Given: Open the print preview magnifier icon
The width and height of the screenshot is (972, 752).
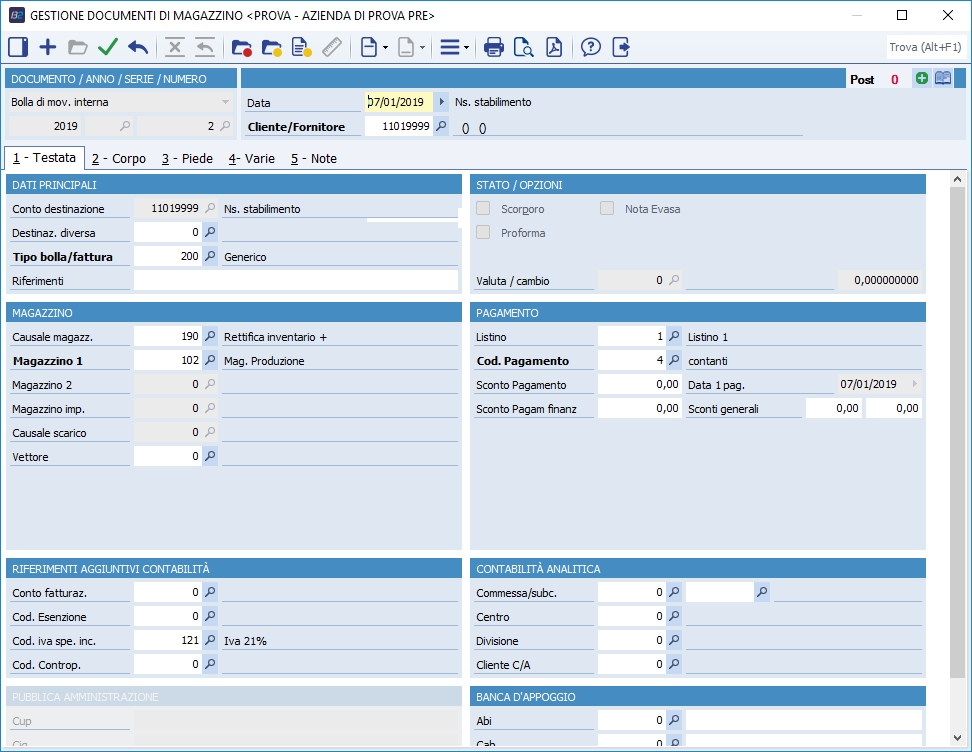Looking at the screenshot, I should 523,47.
